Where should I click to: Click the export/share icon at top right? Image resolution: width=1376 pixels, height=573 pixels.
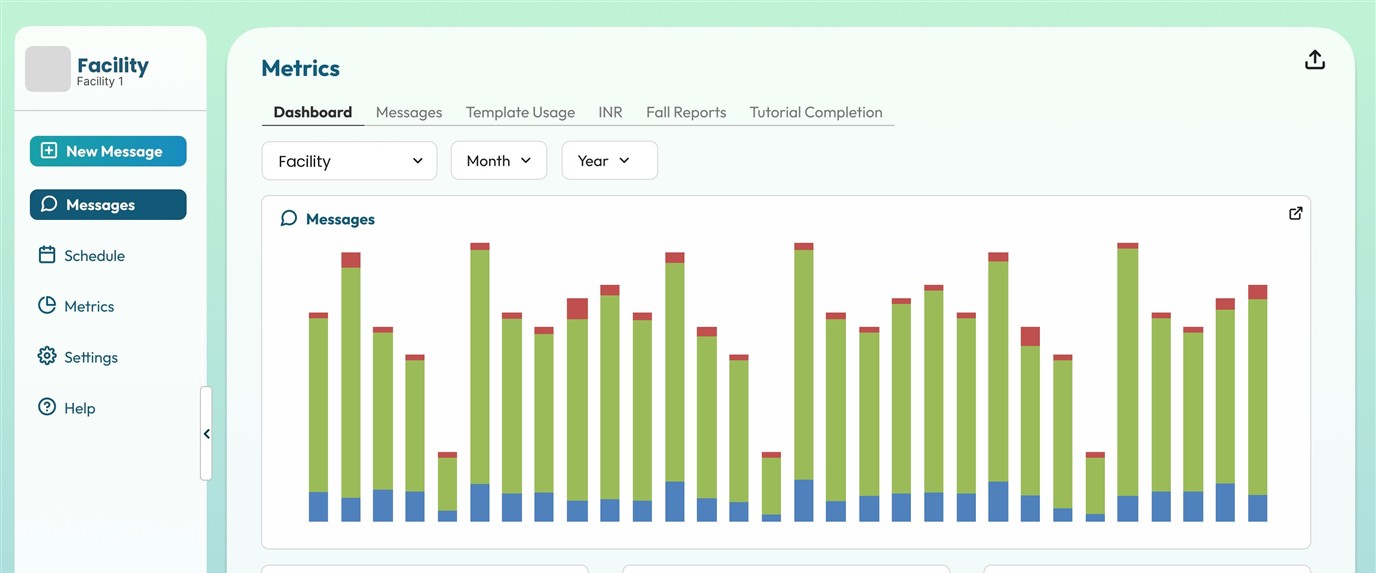point(1315,60)
